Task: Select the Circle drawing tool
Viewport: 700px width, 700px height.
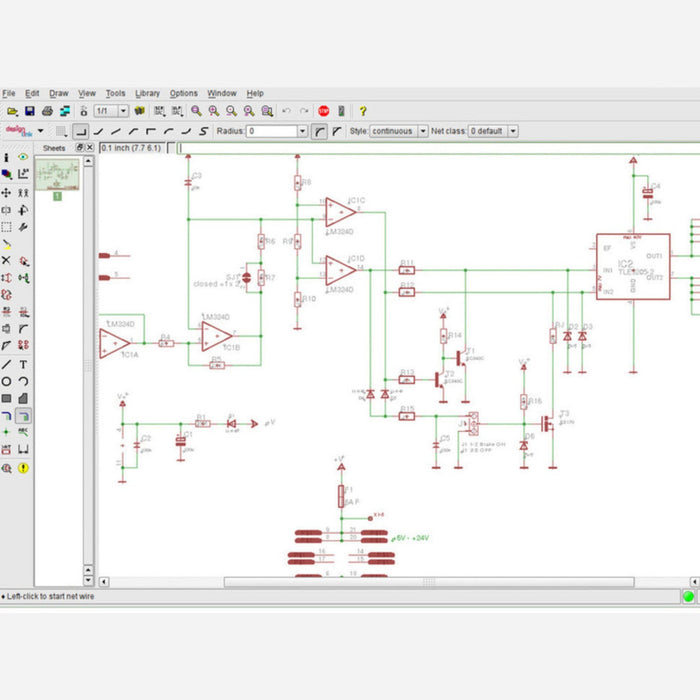Action: click(x=6, y=382)
